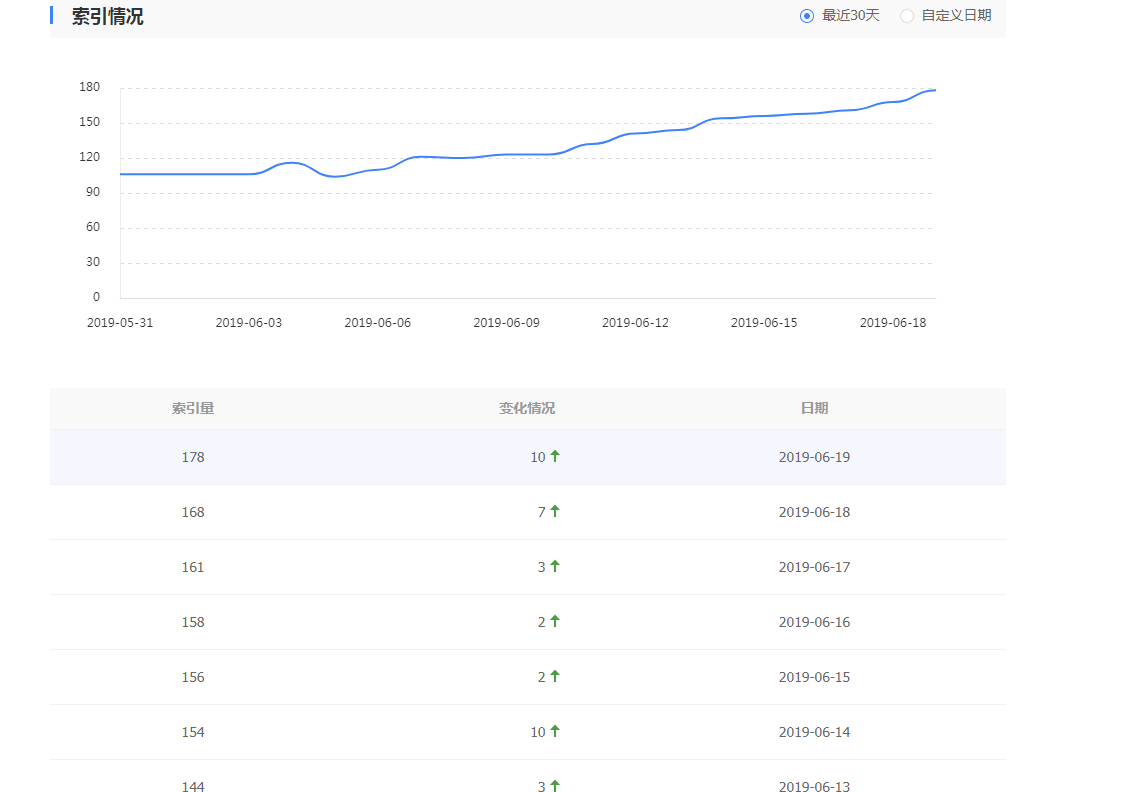Click green up arrow in 2019-06-17 row
Screen dimensions: 1135x792
click(x=555, y=566)
